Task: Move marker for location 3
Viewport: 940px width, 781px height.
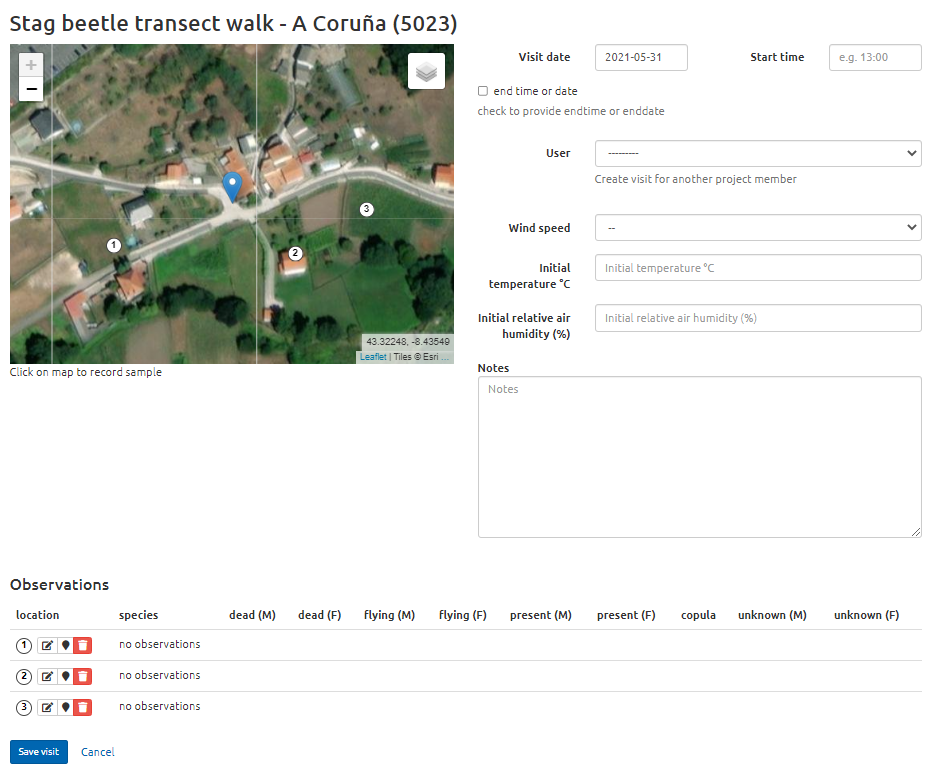Action: [65, 708]
